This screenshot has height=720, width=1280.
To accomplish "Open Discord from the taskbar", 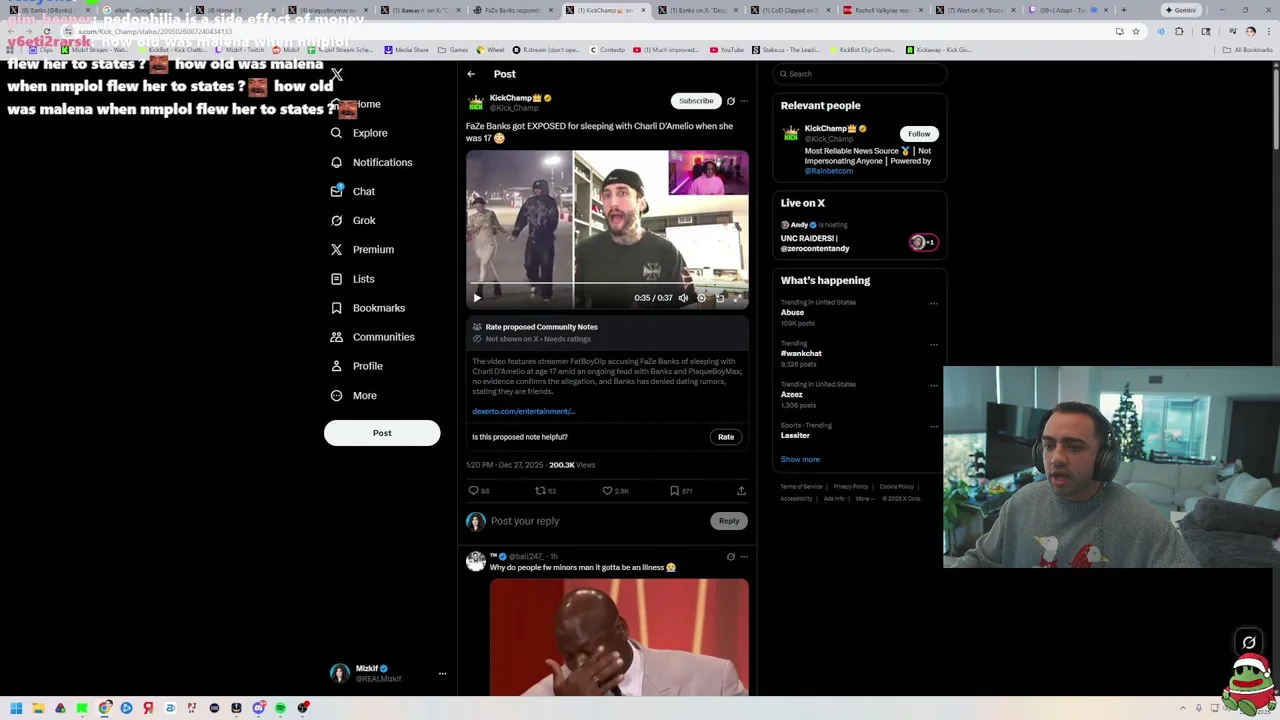I will (x=258, y=708).
